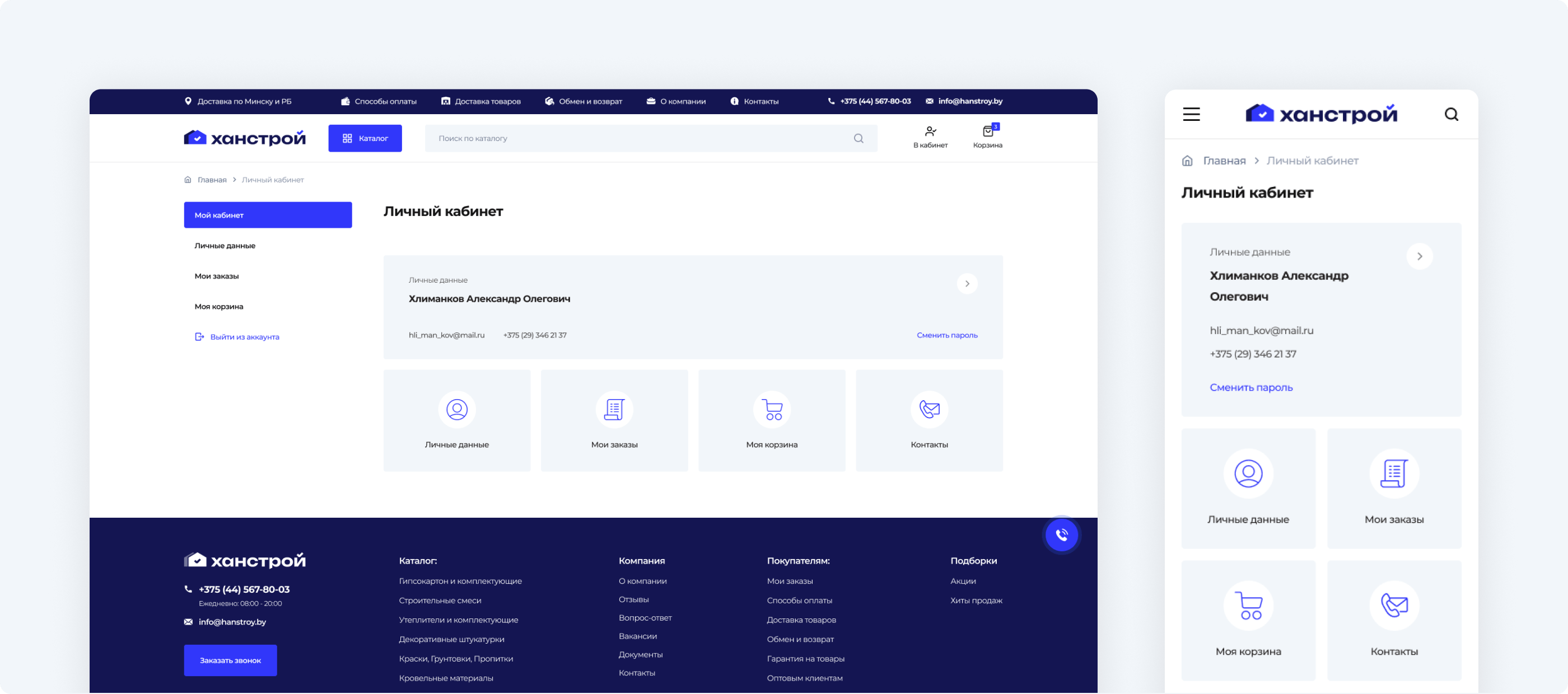Click the mobile search magnifier icon
The width and height of the screenshot is (1568, 694).
click(x=1451, y=114)
